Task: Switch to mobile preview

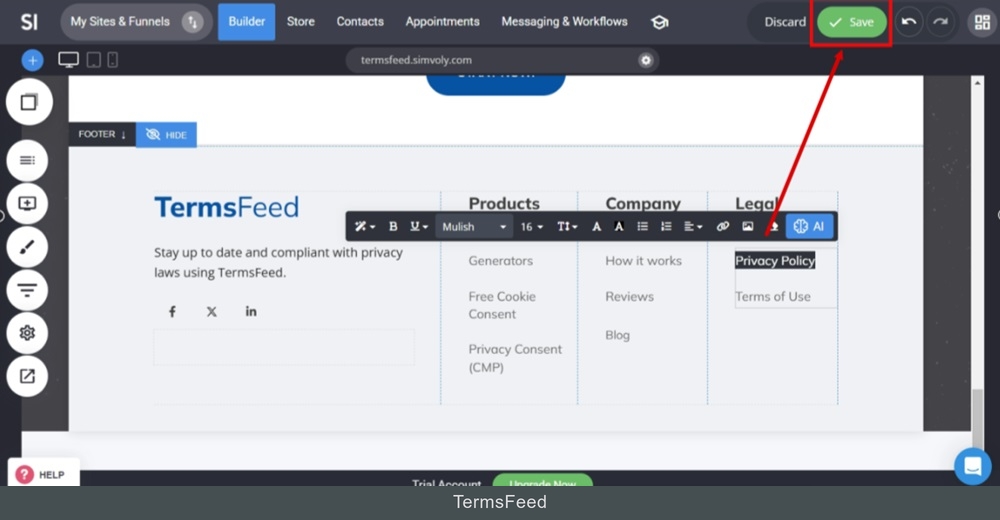Action: click(112, 60)
